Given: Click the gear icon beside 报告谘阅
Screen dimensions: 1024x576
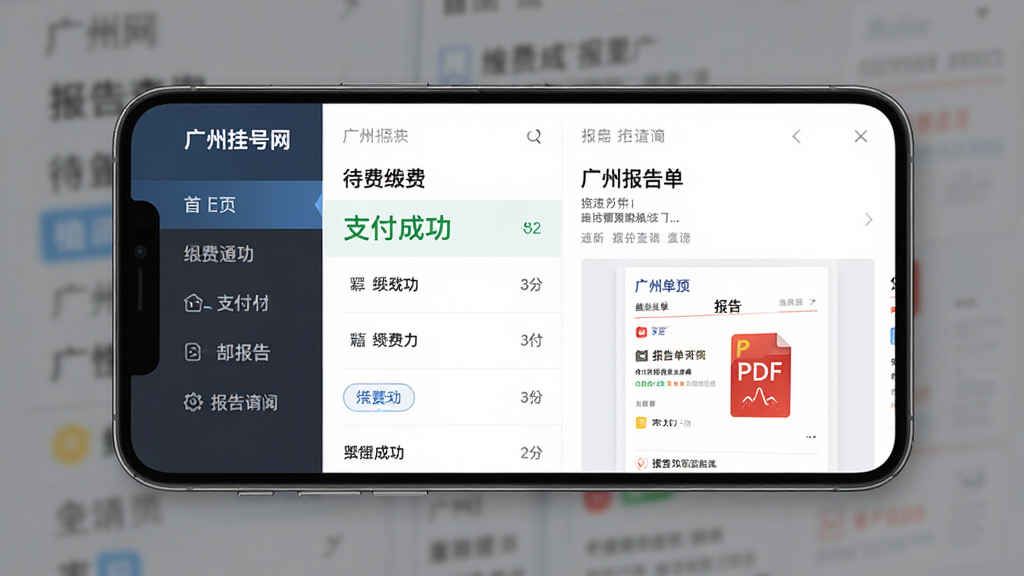Looking at the screenshot, I should click(x=193, y=402).
